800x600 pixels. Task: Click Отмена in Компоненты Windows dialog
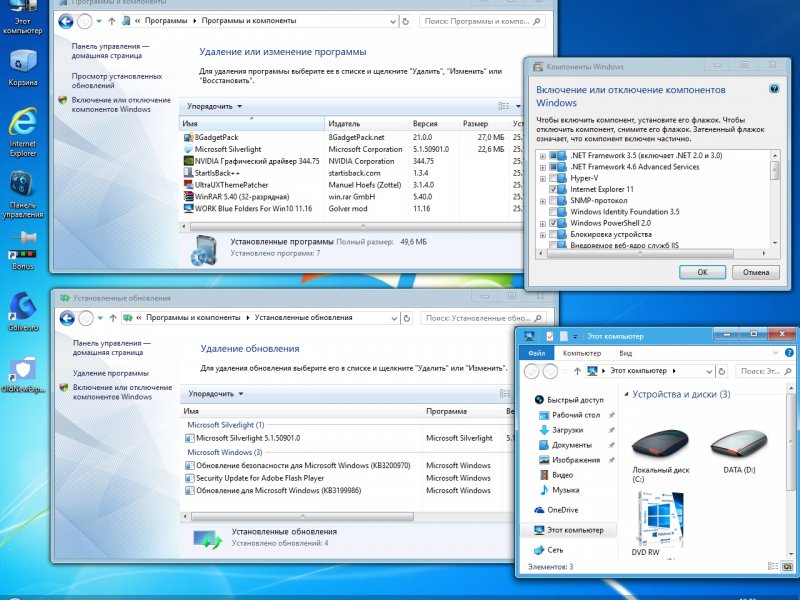pyautogui.click(x=756, y=272)
